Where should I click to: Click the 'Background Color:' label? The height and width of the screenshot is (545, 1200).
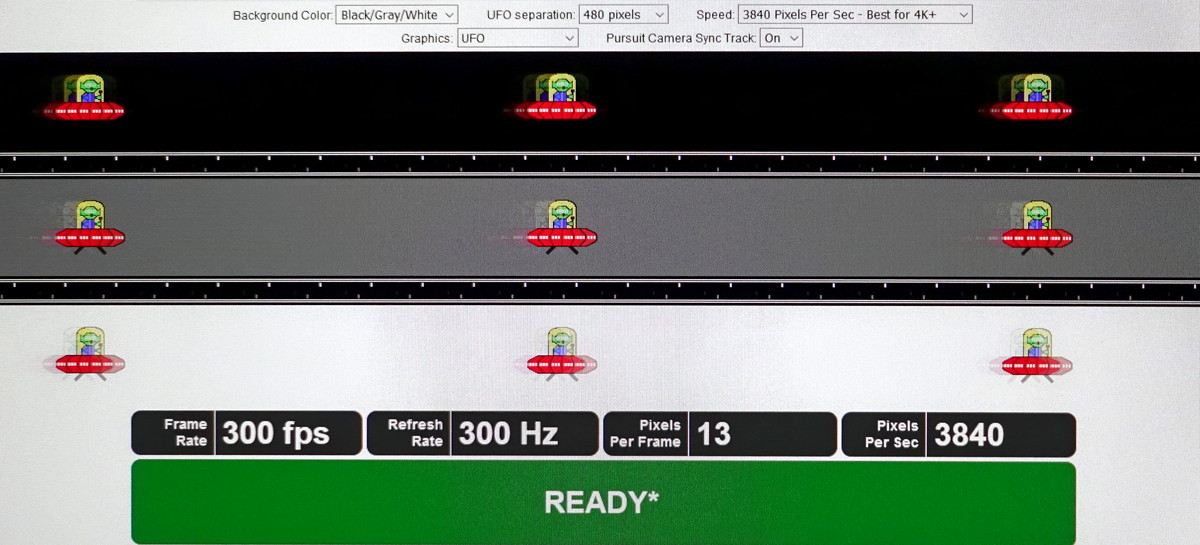coord(282,15)
